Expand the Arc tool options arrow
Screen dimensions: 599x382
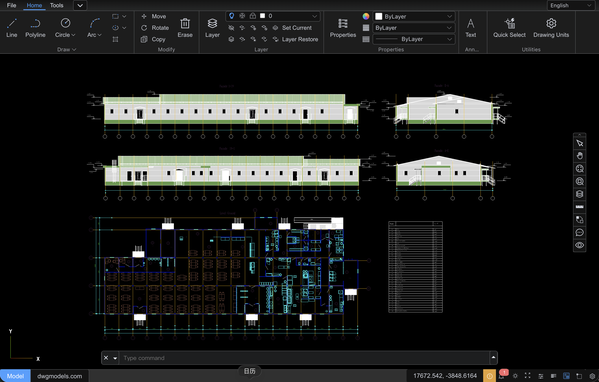click(x=99, y=35)
